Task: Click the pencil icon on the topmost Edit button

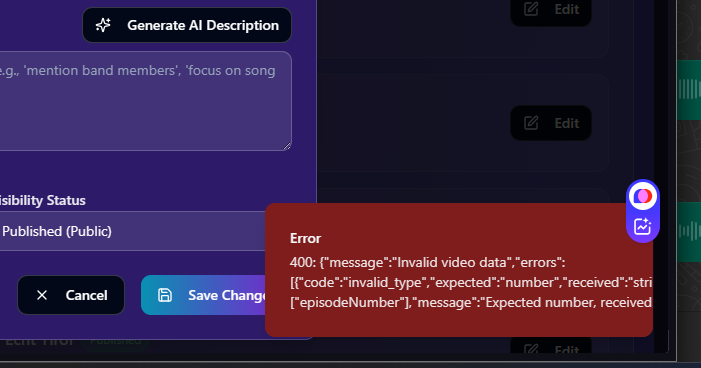Action: point(531,8)
